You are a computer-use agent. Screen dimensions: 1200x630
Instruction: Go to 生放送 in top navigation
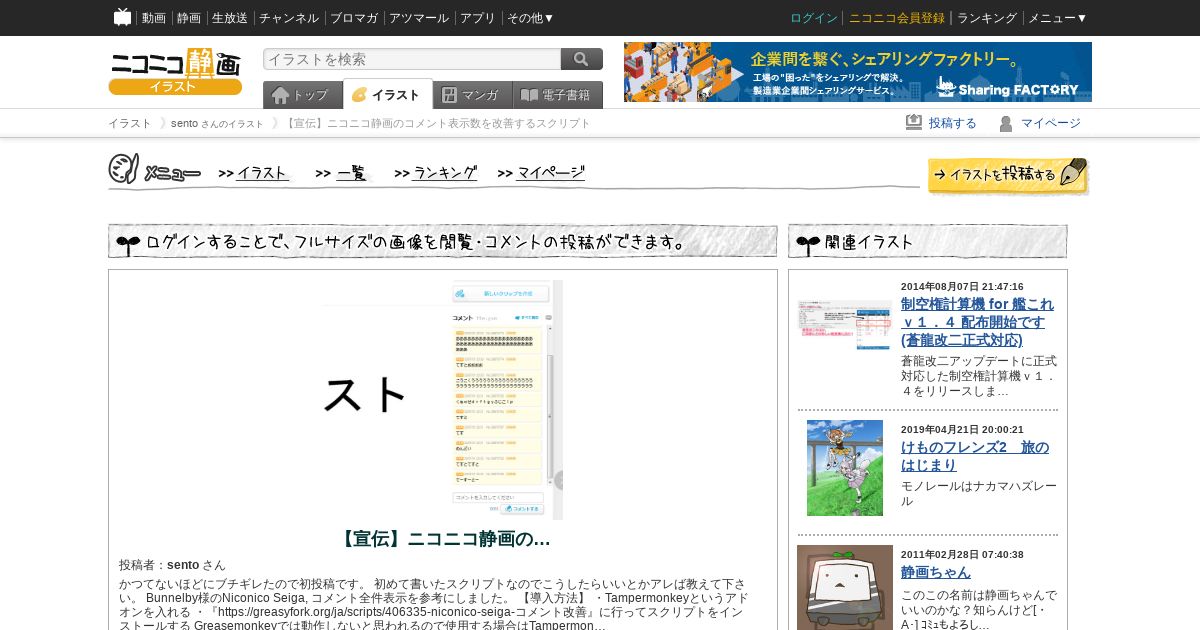coord(230,18)
